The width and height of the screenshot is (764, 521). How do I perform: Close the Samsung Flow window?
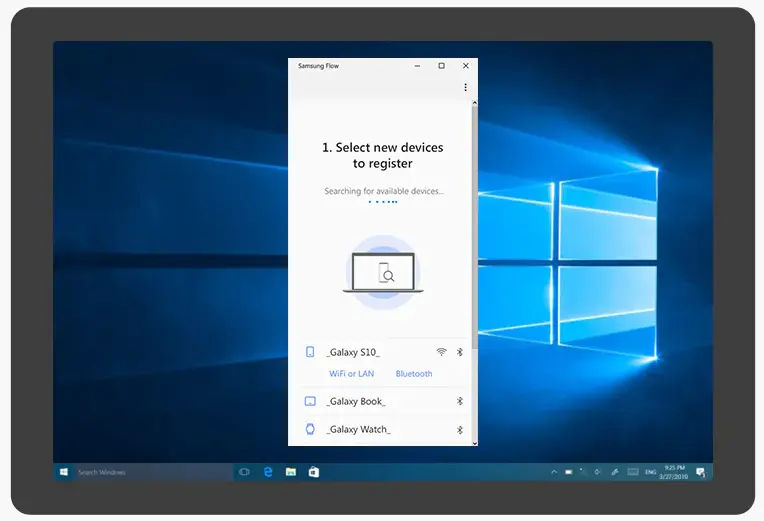click(466, 66)
